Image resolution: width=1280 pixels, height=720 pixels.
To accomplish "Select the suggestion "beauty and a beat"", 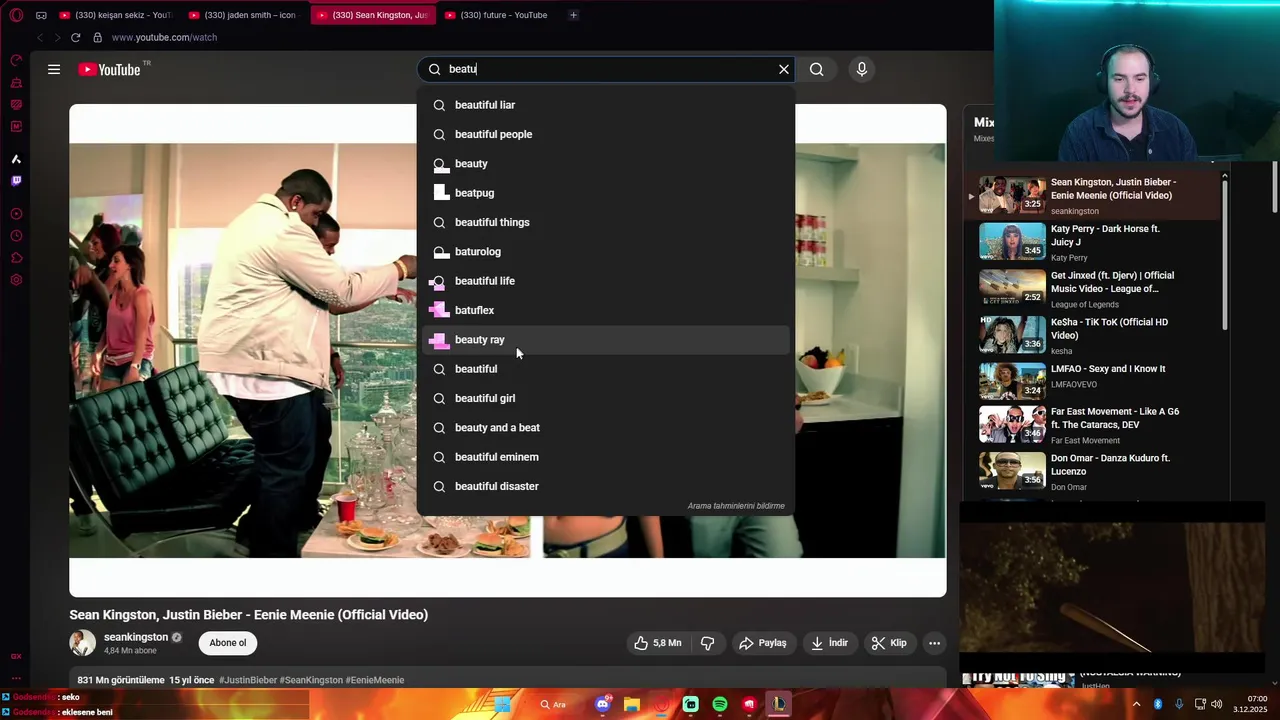I will click(x=605, y=428).
